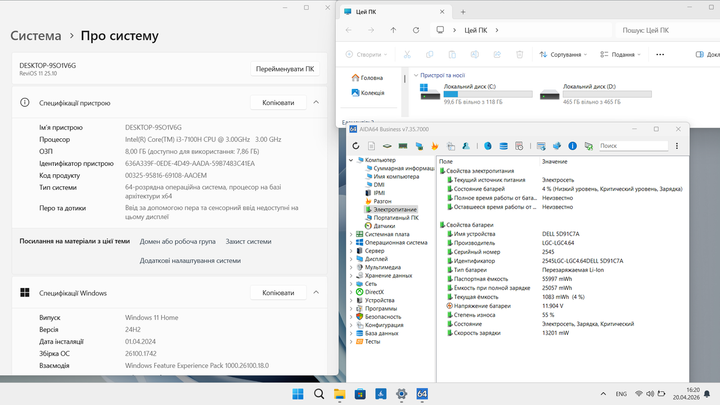
Task: Open AIDA64 three-dot options menu
Action: pos(677,146)
